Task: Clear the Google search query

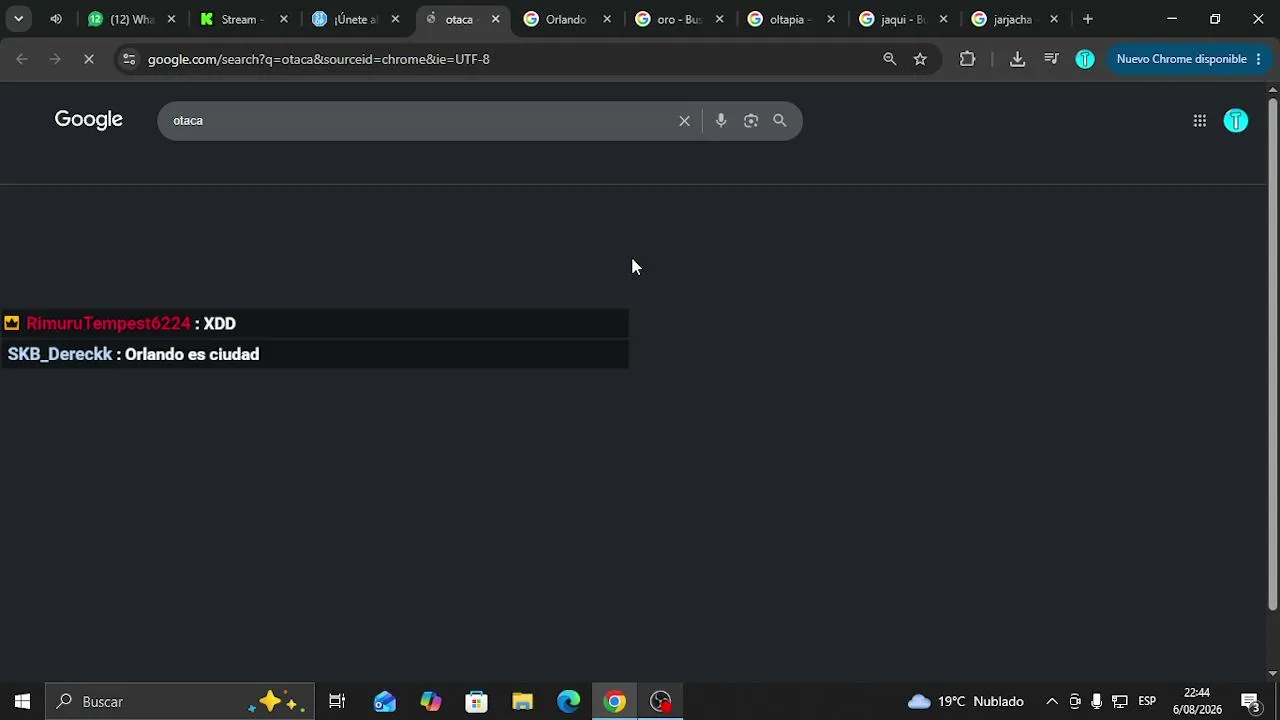Action: pos(684,120)
